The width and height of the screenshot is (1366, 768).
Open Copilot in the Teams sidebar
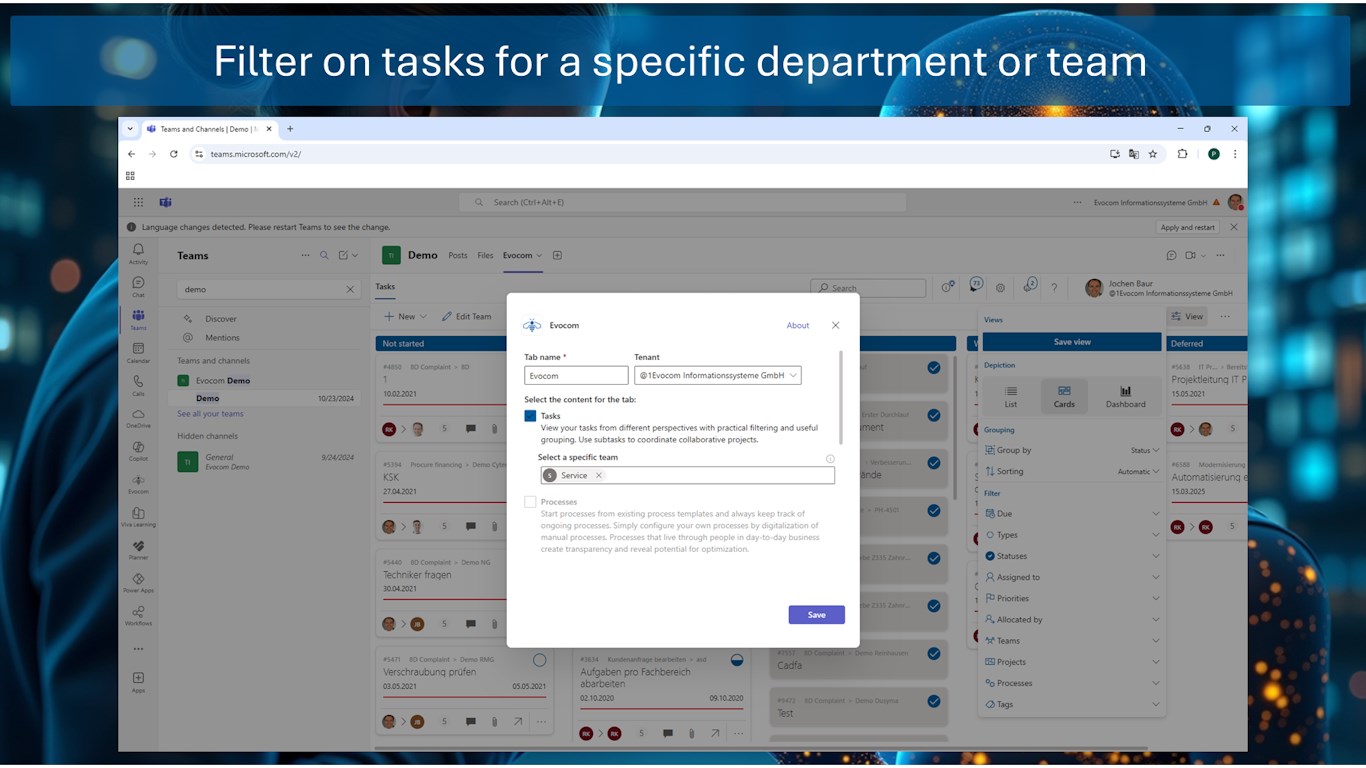tap(138, 451)
